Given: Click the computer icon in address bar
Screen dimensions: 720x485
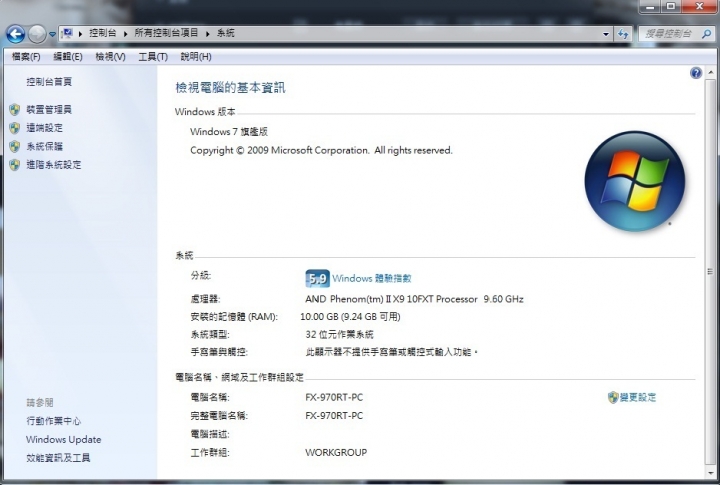Looking at the screenshot, I should 67,33.
